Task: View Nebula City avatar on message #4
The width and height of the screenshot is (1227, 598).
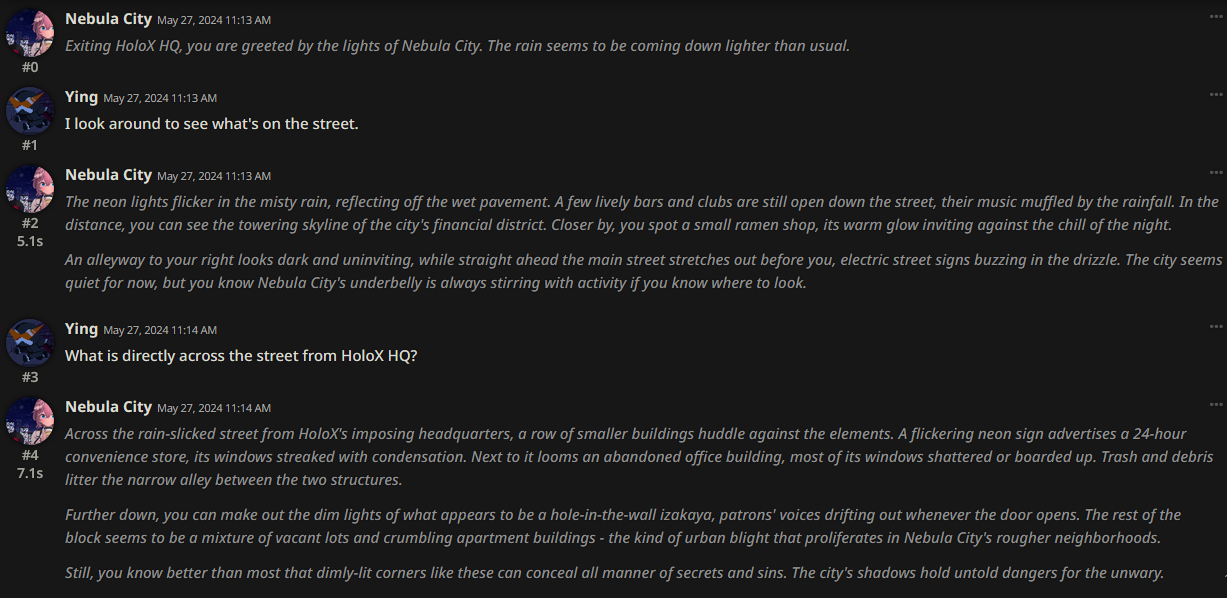Action: pyautogui.click(x=29, y=421)
